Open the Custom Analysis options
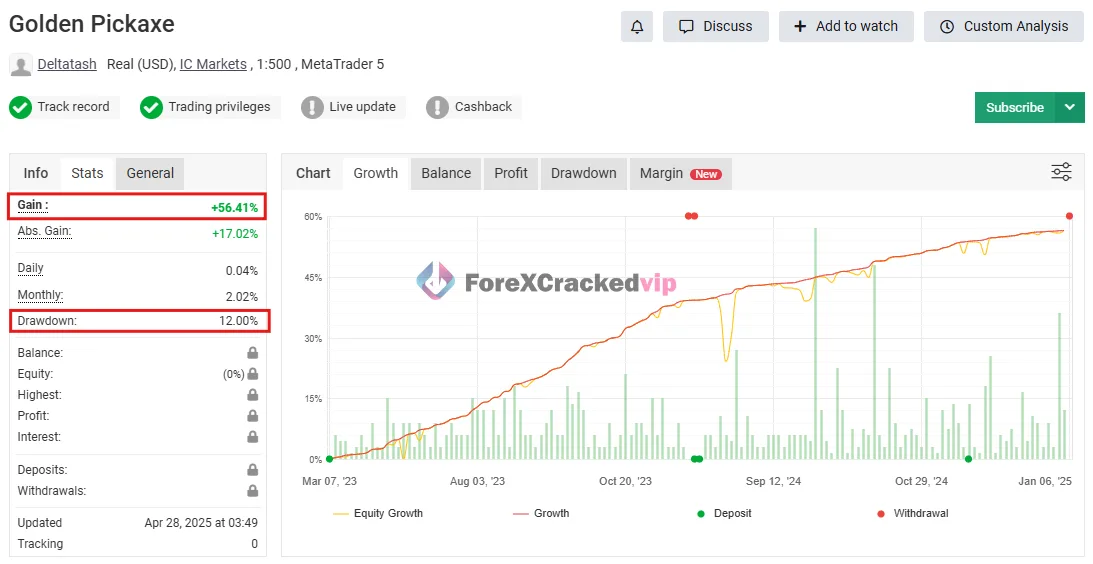The height and width of the screenshot is (564, 1093). click(1004, 27)
